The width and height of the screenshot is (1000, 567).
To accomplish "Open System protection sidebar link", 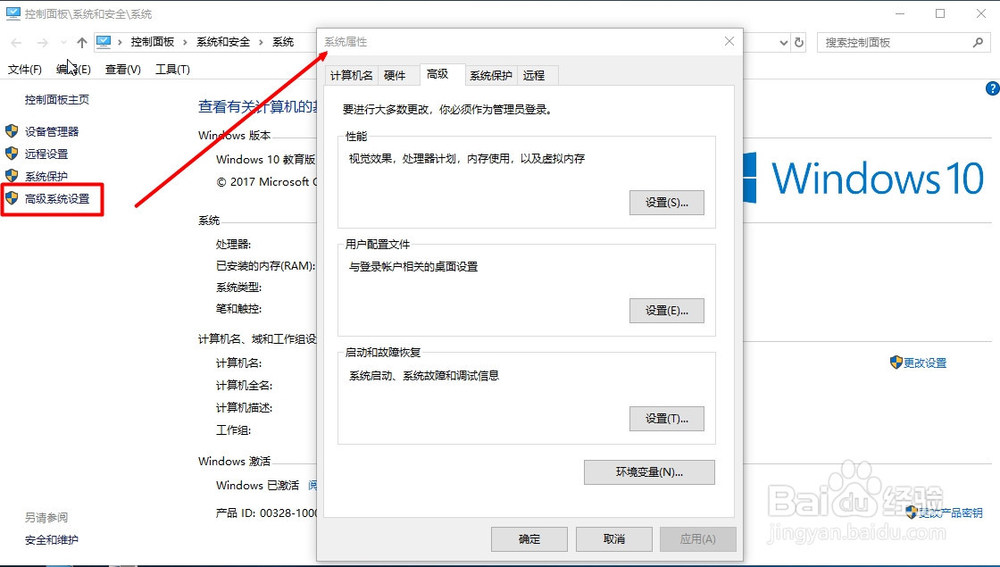I will (x=46, y=176).
